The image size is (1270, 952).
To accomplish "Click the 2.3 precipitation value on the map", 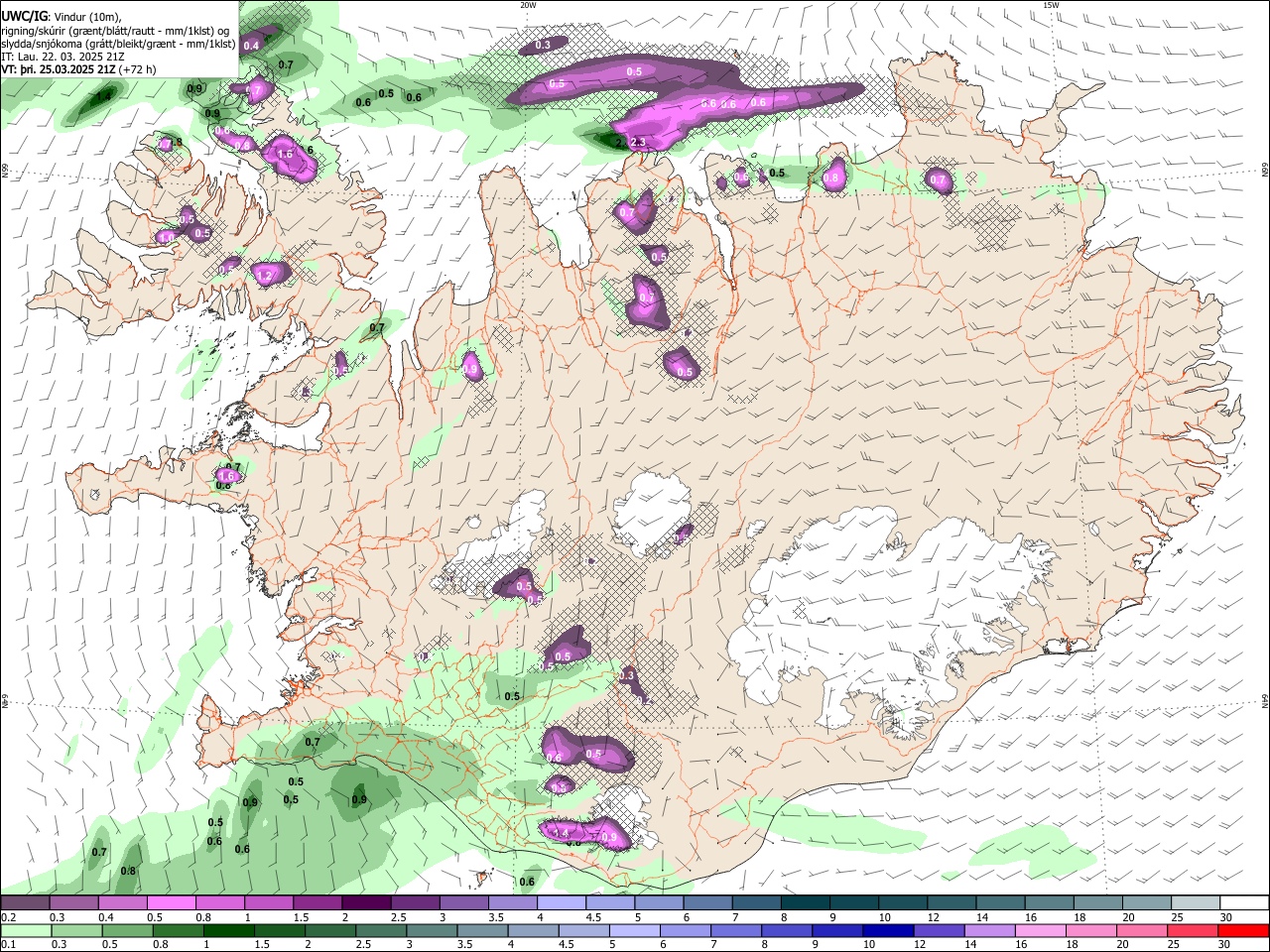I will (x=638, y=143).
